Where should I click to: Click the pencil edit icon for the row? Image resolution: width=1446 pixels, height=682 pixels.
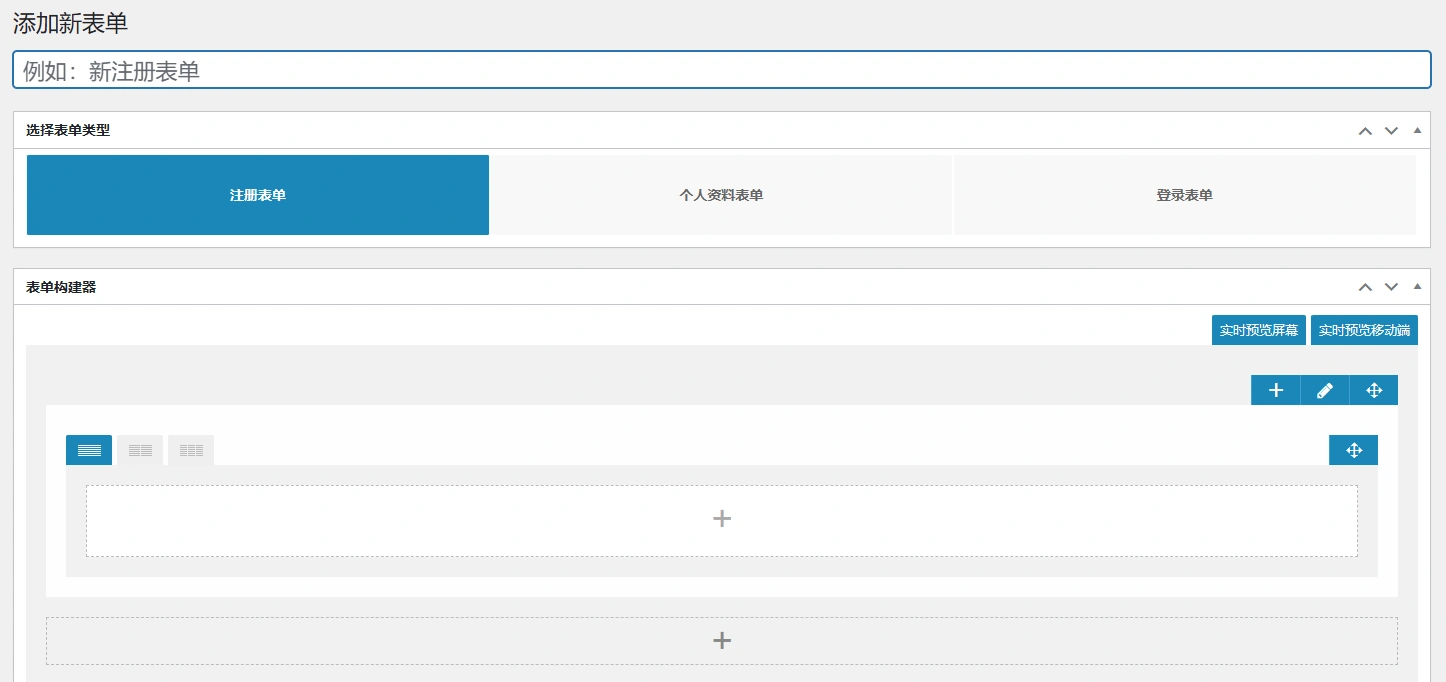pos(1325,390)
